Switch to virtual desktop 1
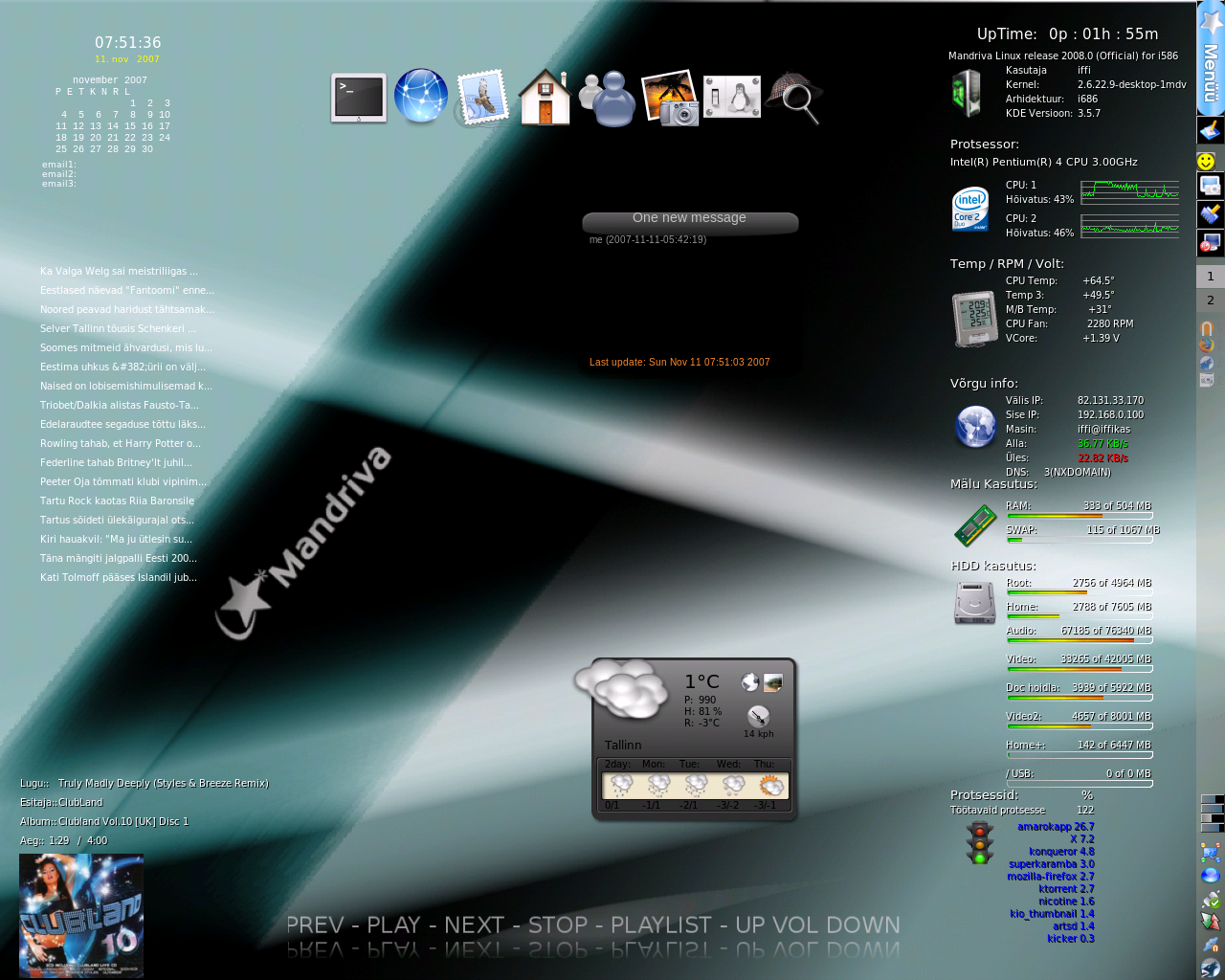 click(1211, 277)
